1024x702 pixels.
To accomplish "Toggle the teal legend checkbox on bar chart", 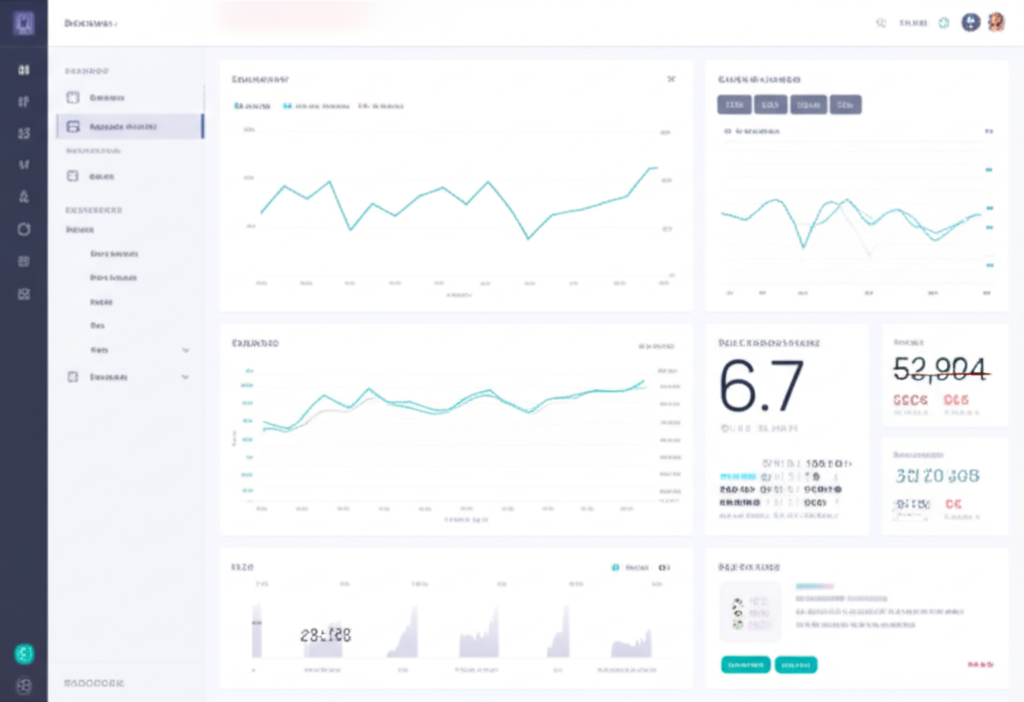I will click(615, 567).
